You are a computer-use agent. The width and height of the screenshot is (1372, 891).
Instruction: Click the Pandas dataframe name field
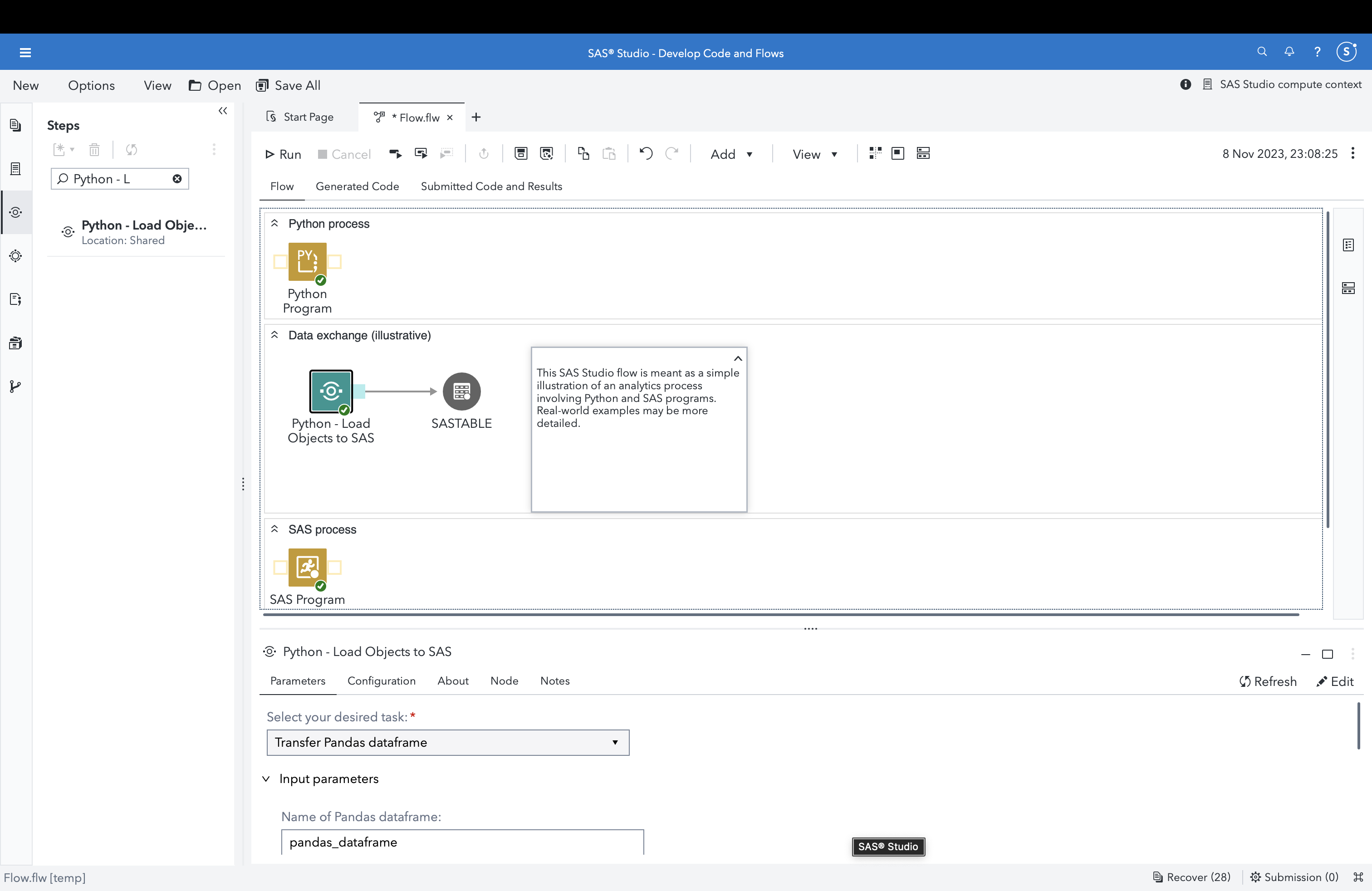(x=462, y=842)
